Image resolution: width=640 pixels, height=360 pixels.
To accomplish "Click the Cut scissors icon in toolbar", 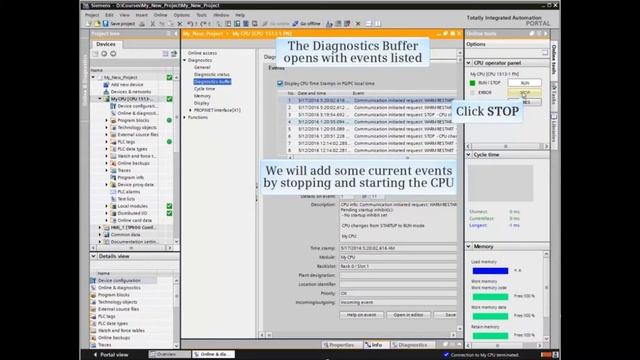I will coord(153,24).
